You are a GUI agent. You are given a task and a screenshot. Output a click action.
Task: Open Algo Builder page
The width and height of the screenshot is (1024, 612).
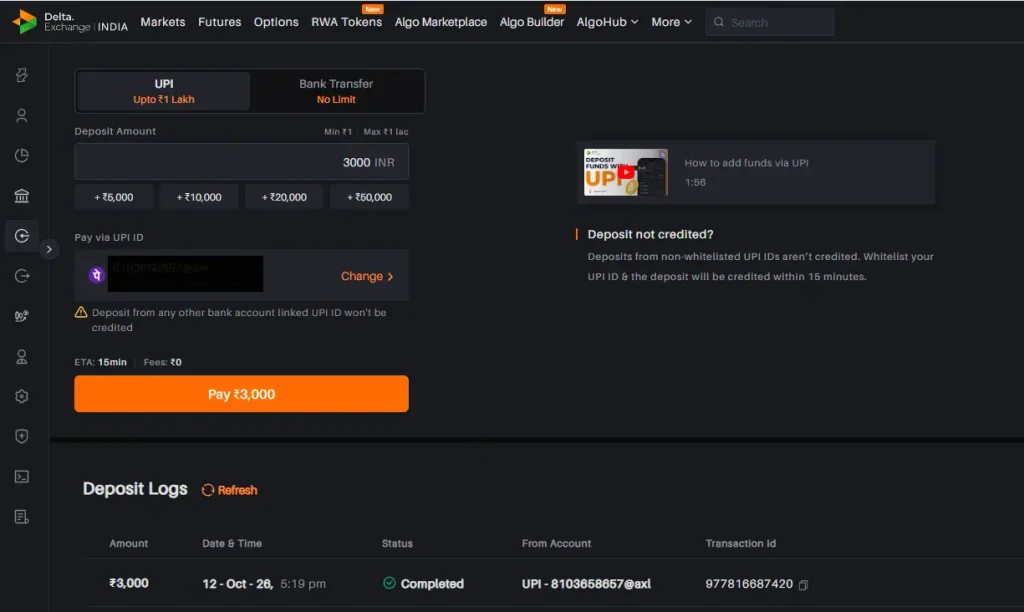(x=532, y=22)
